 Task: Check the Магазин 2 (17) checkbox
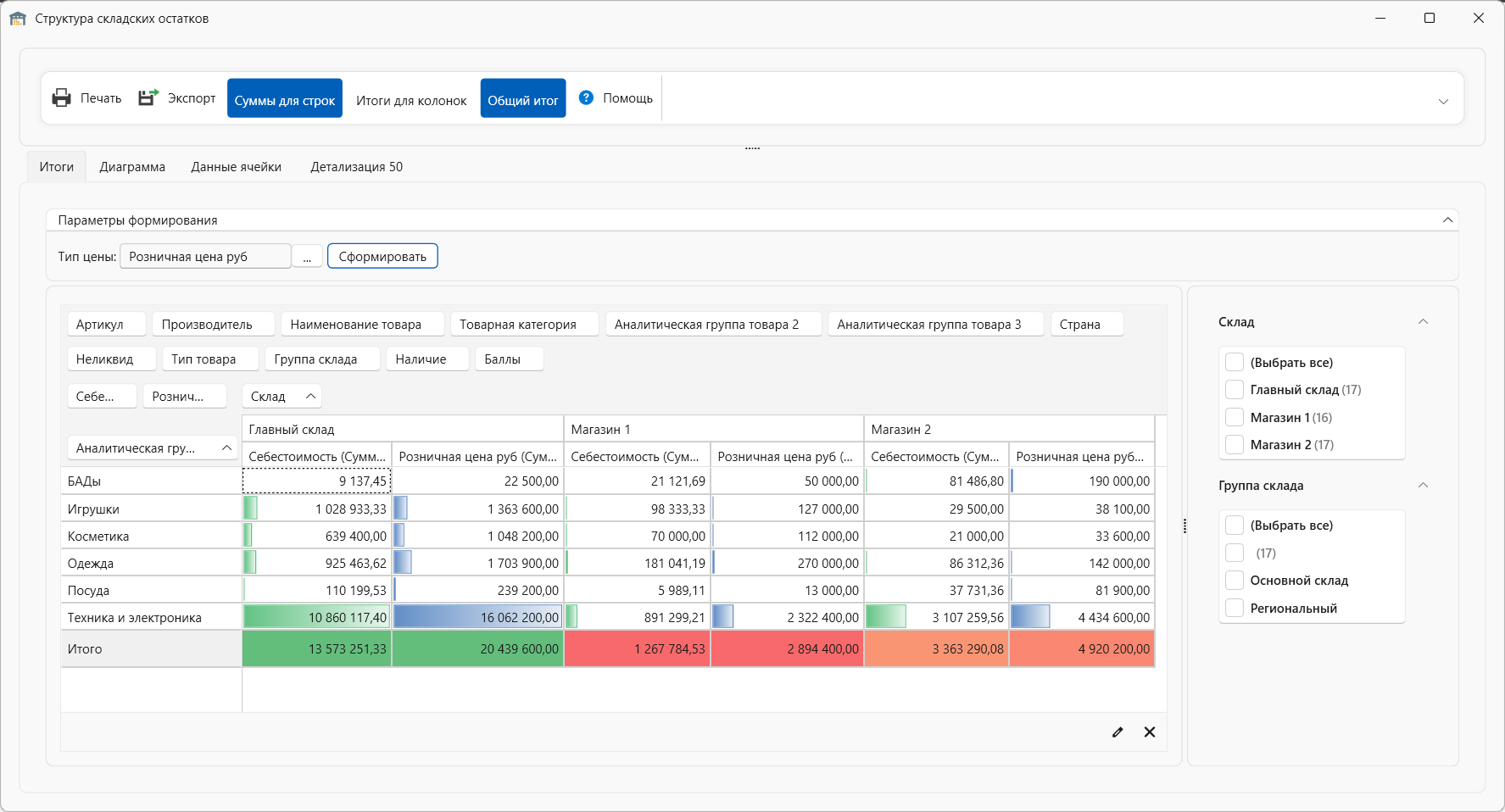tap(1235, 444)
